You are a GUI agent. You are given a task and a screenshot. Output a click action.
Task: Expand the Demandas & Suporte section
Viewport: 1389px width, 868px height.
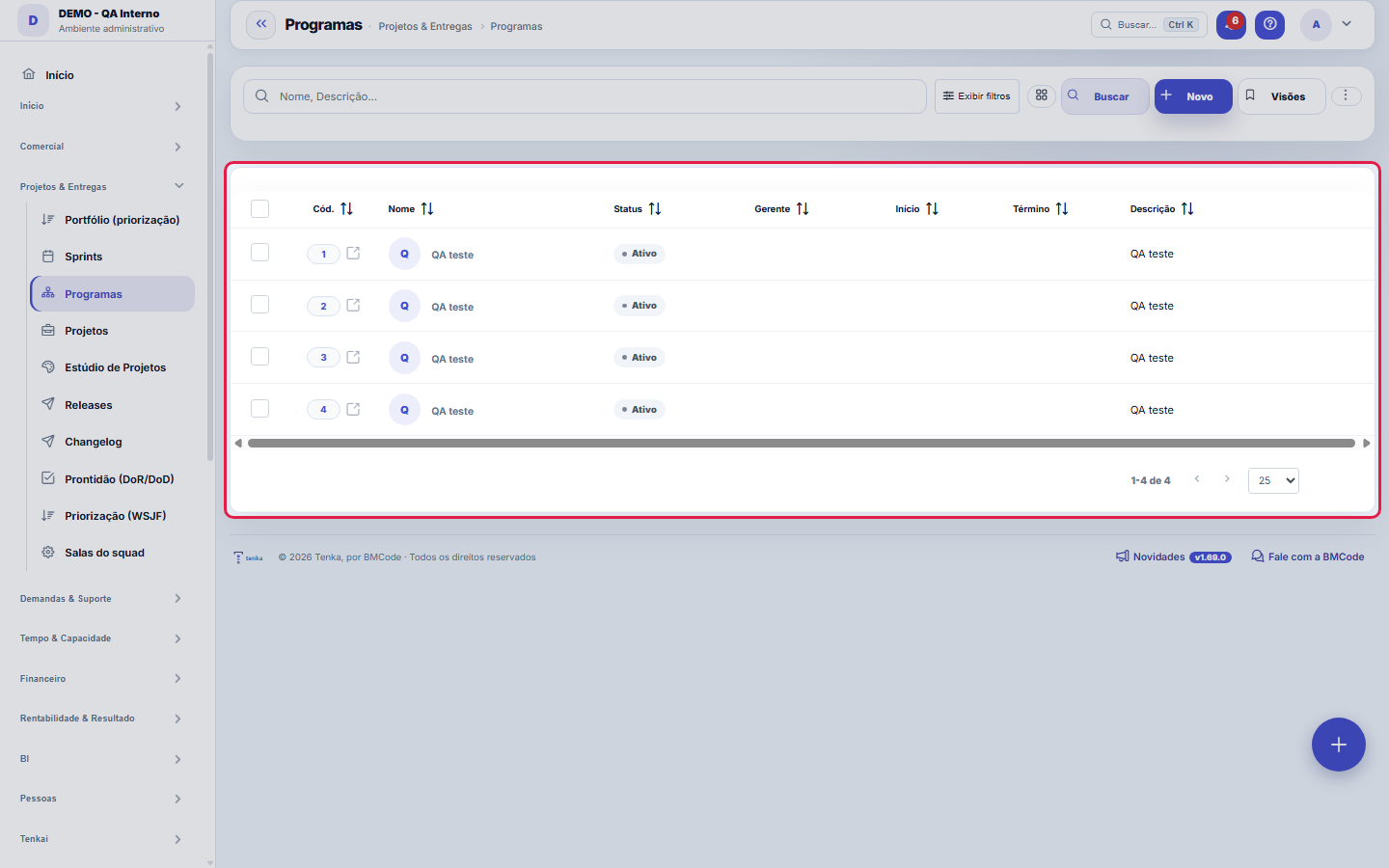(101, 599)
